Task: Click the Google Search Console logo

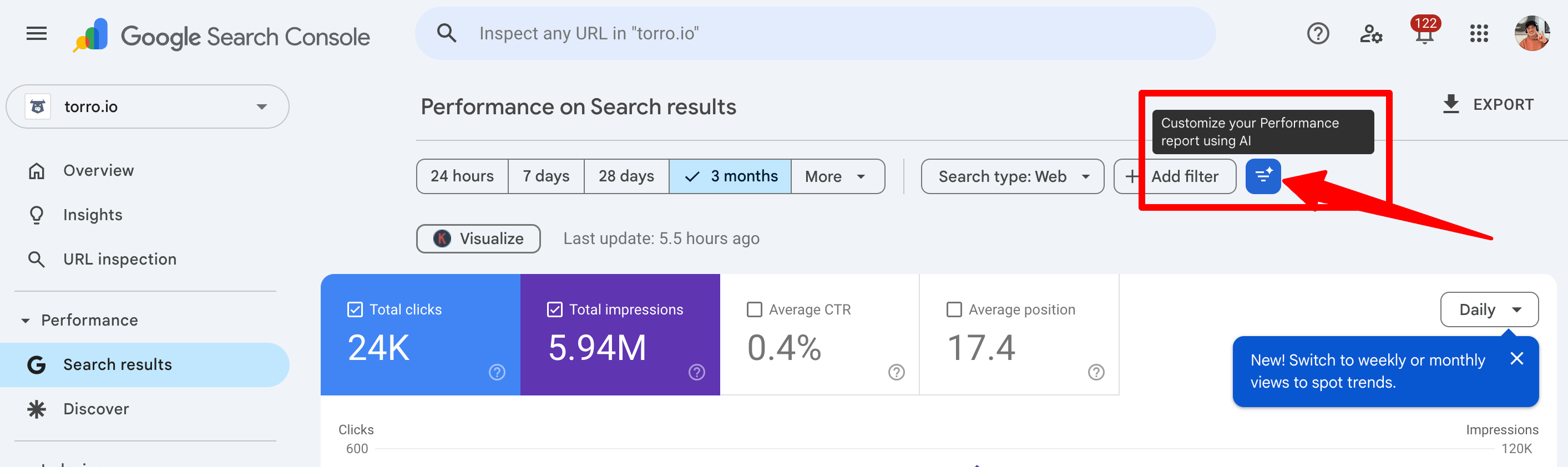Action: (x=221, y=35)
